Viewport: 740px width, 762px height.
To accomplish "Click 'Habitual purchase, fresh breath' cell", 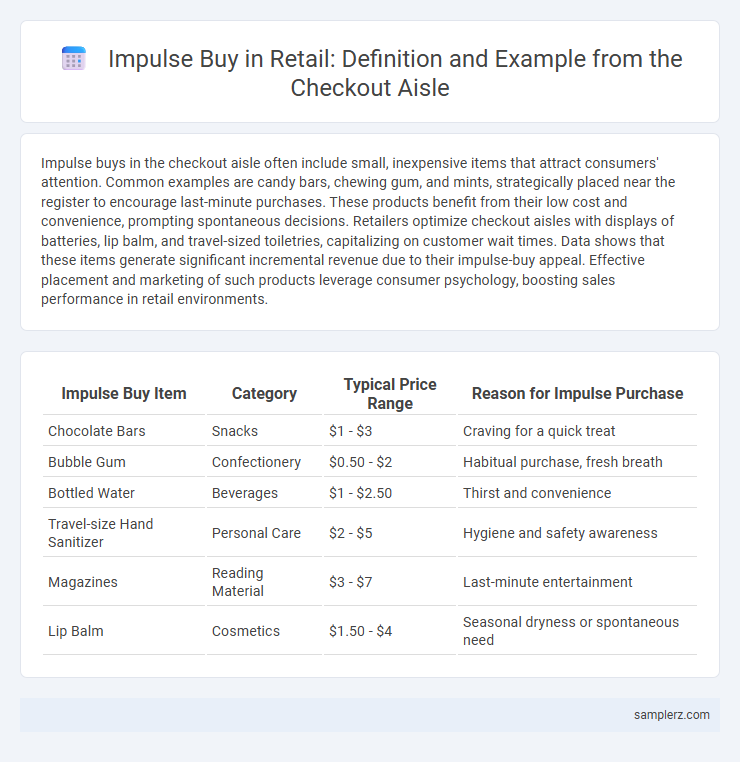I will pyautogui.click(x=577, y=462).
